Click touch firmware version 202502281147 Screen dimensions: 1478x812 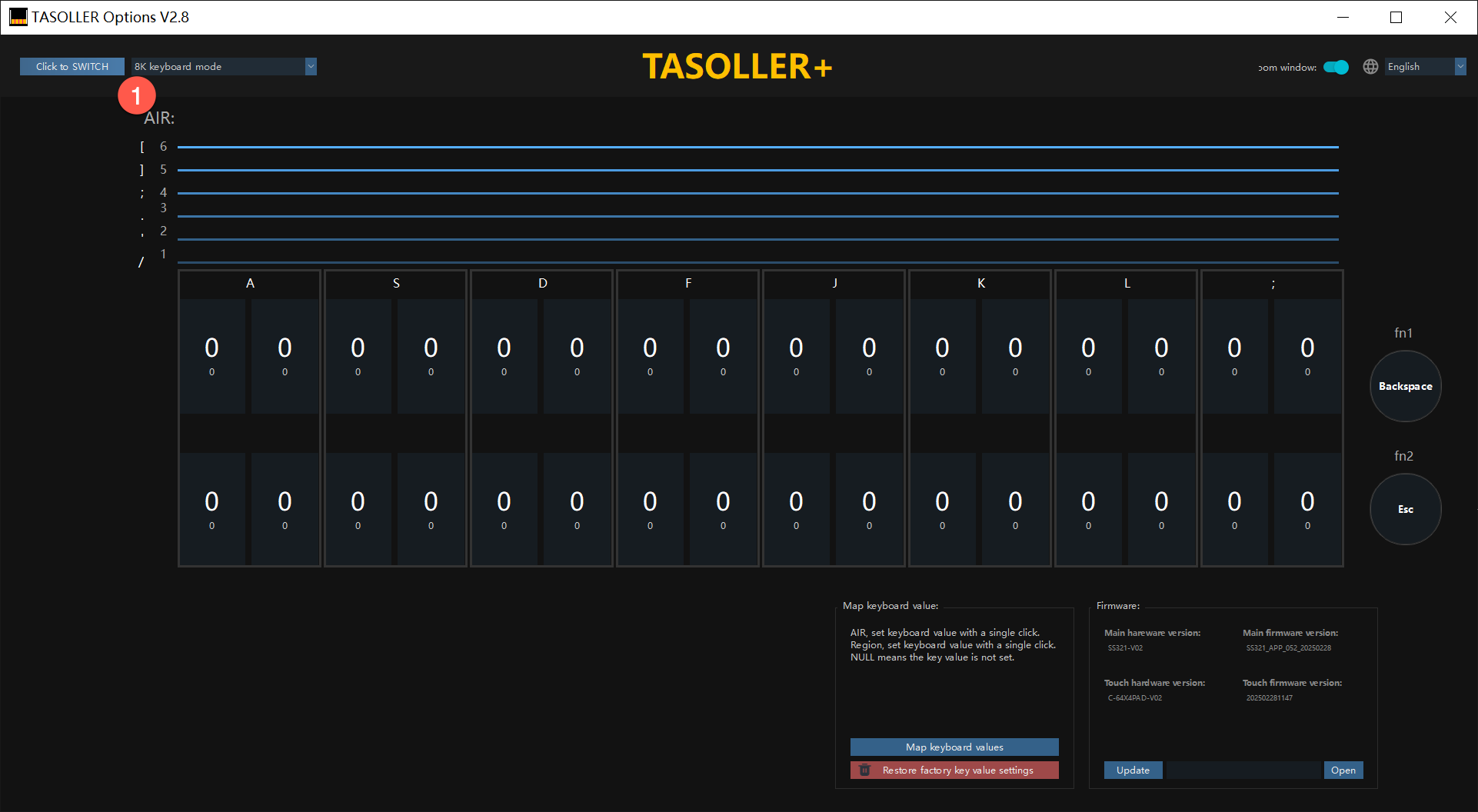[x=1269, y=698]
